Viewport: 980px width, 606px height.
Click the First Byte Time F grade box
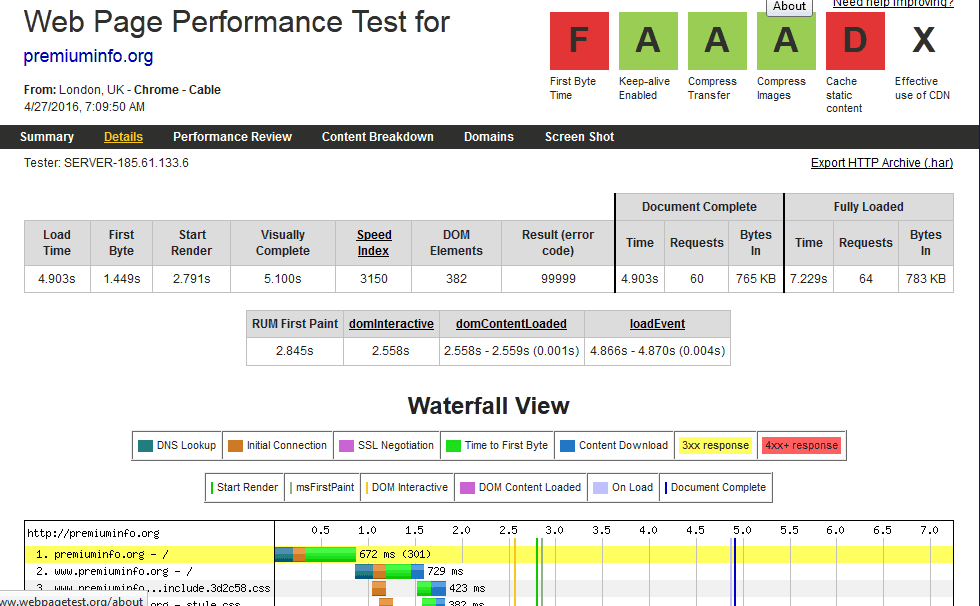[x=579, y=41]
